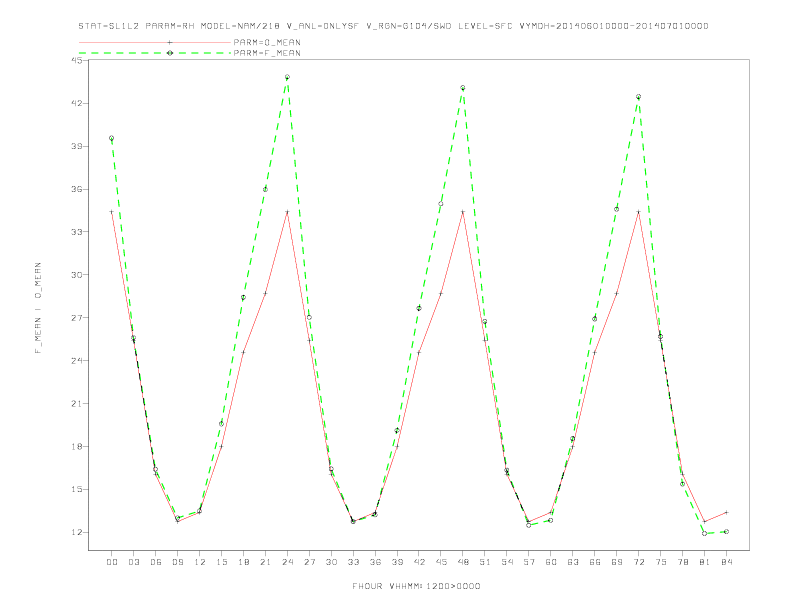Click the MODEL NAM/218 text in the title
The width and height of the screenshot is (792, 612).
[x=240, y=26]
